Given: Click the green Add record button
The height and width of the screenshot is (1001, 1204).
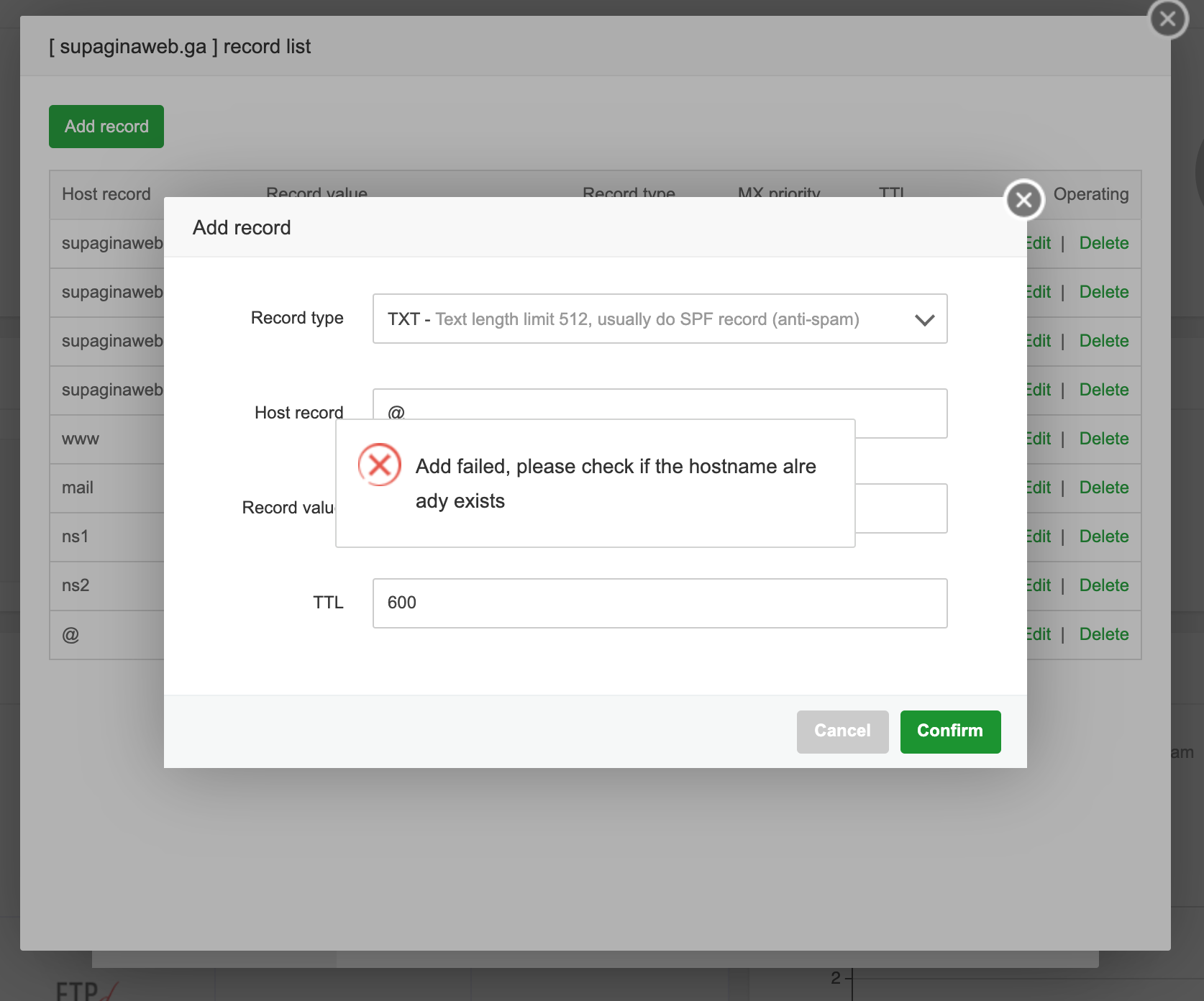Looking at the screenshot, I should pyautogui.click(x=106, y=127).
